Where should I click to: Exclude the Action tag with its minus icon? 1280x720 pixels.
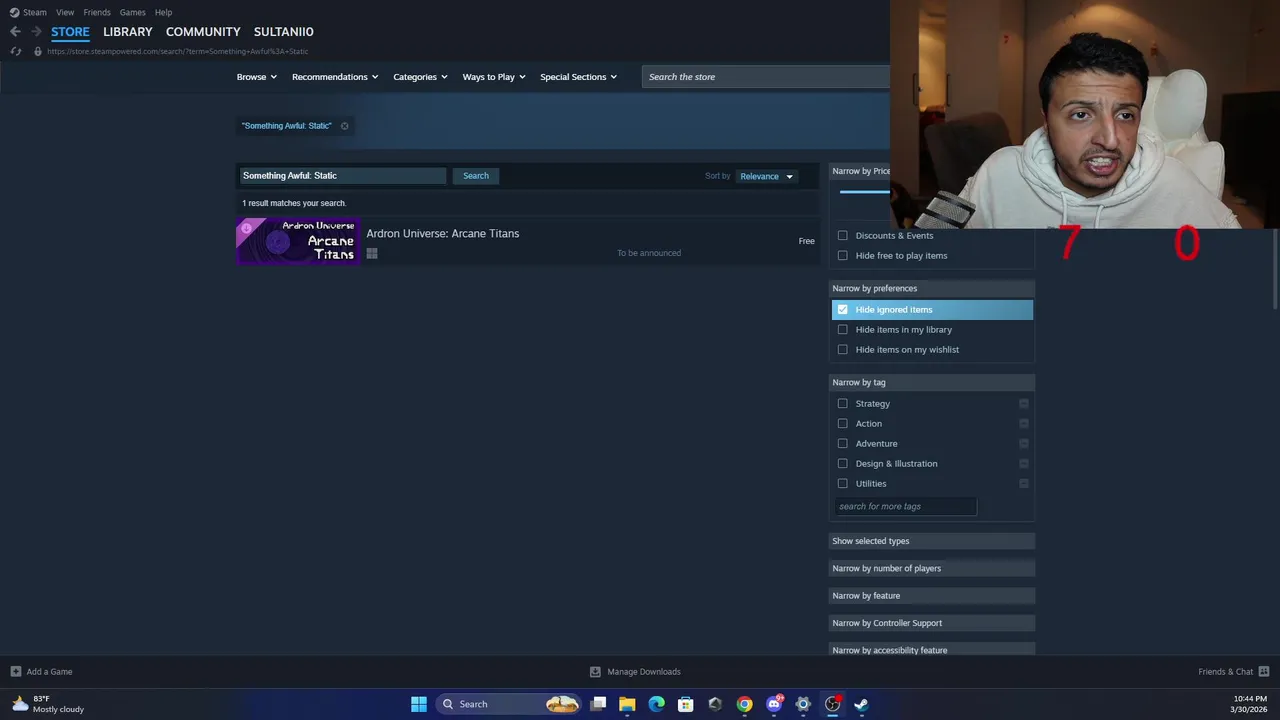point(1024,424)
